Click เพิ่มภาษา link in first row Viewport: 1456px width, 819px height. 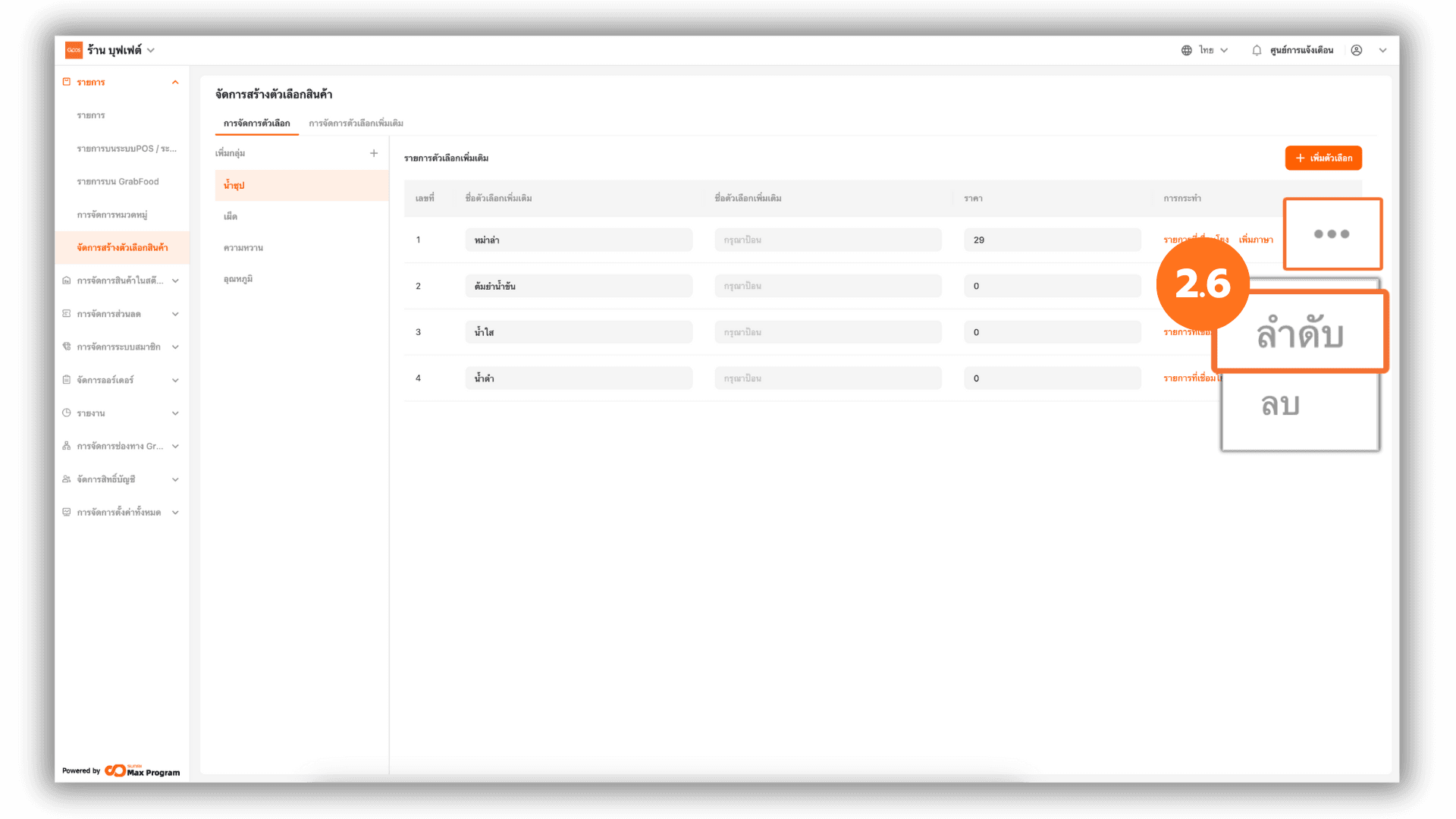coord(1256,240)
